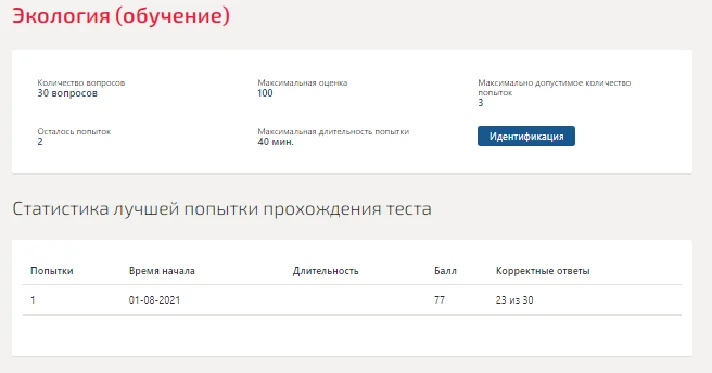Click the Попытки column header
Viewport: 712px width, 373px height.
[x=52, y=271]
